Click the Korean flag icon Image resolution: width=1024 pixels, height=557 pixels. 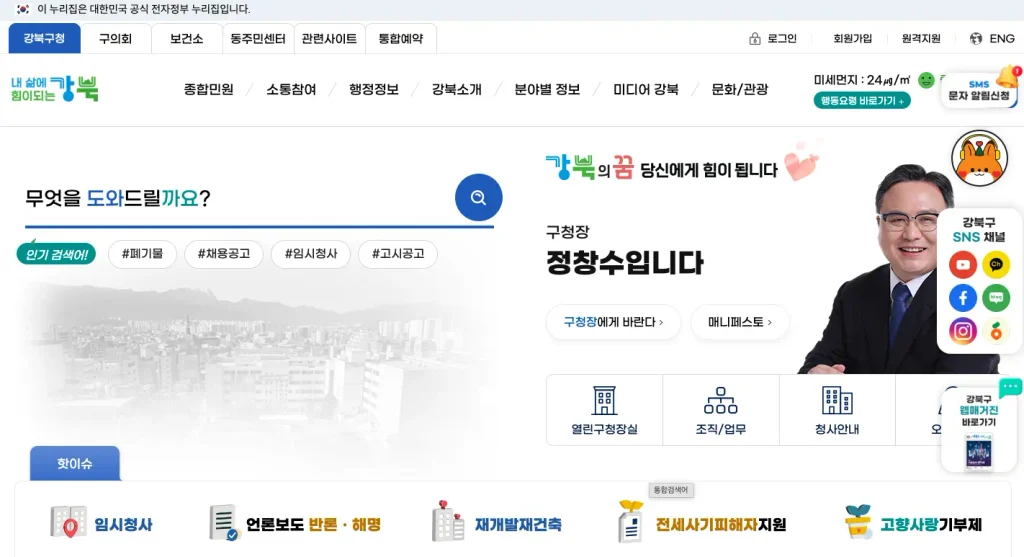tap(23, 9)
